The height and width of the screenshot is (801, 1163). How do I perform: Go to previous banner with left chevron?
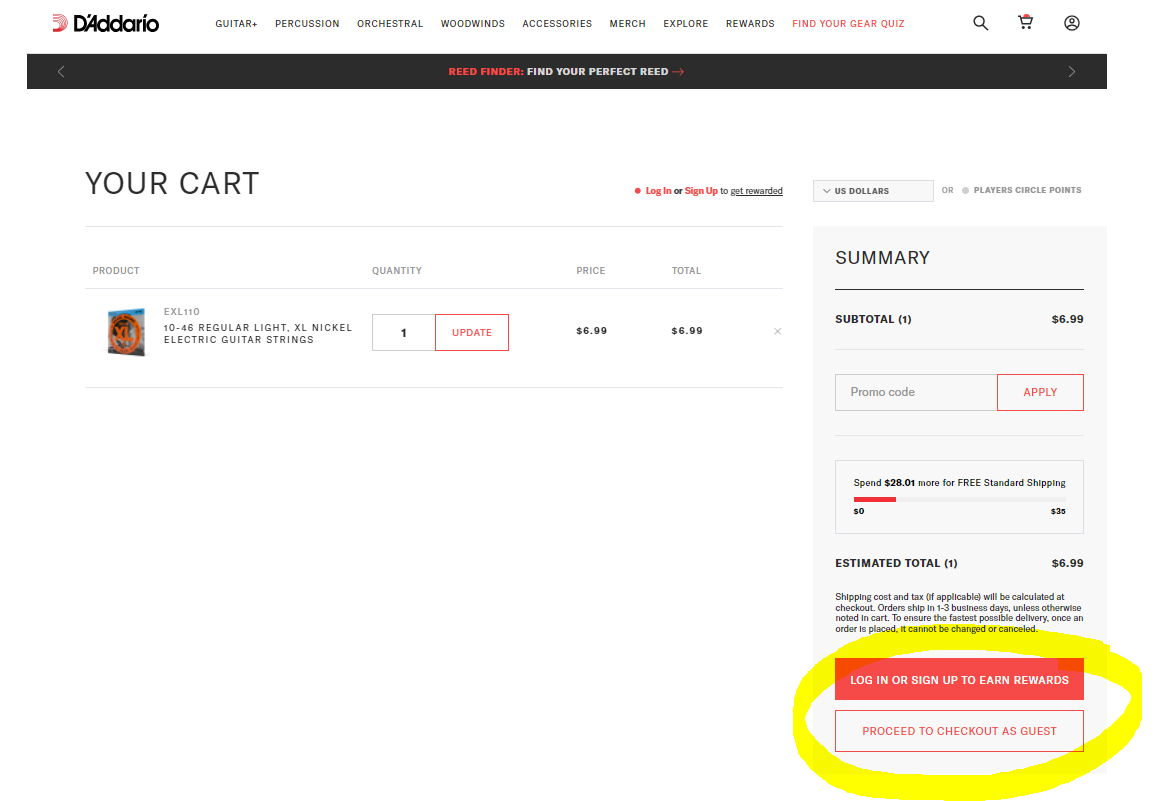(x=61, y=71)
